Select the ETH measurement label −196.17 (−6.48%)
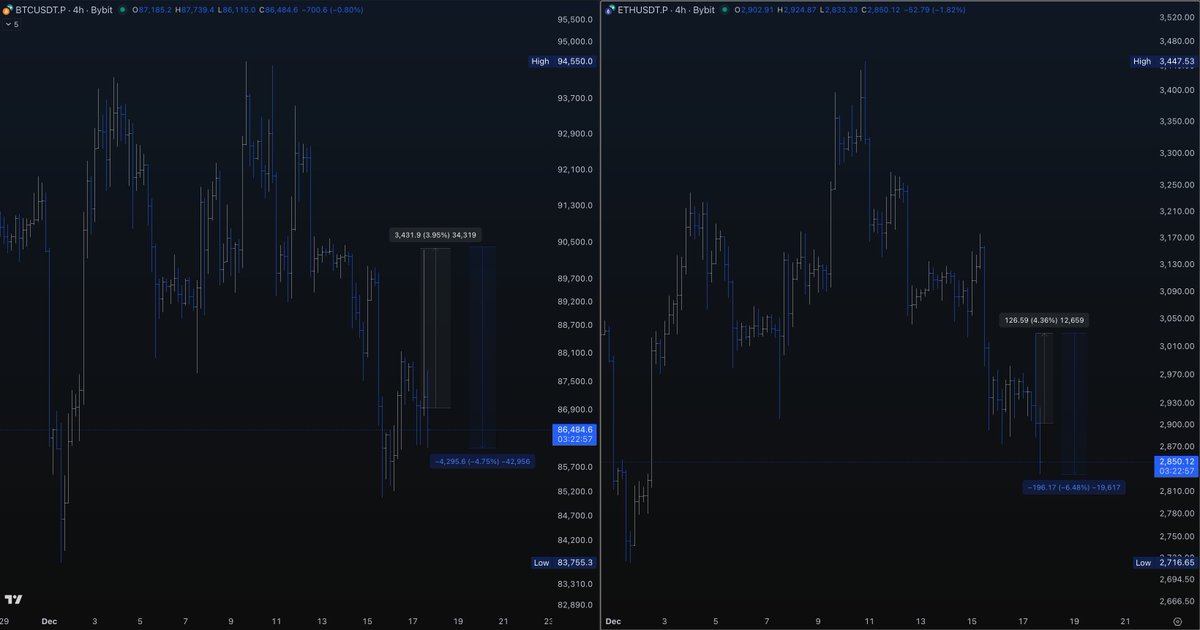The height and width of the screenshot is (630, 1200). 1074,487
